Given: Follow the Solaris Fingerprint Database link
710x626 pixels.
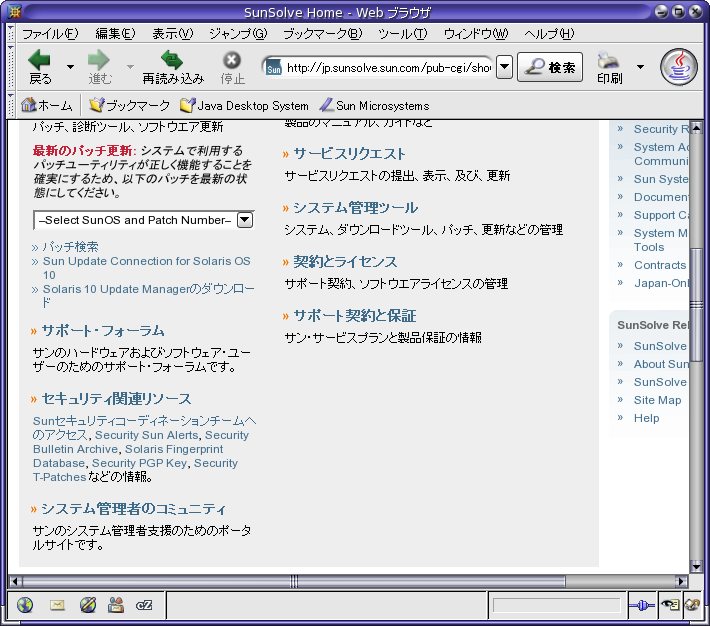Looking at the screenshot, I should pyautogui.click(x=128, y=456).
